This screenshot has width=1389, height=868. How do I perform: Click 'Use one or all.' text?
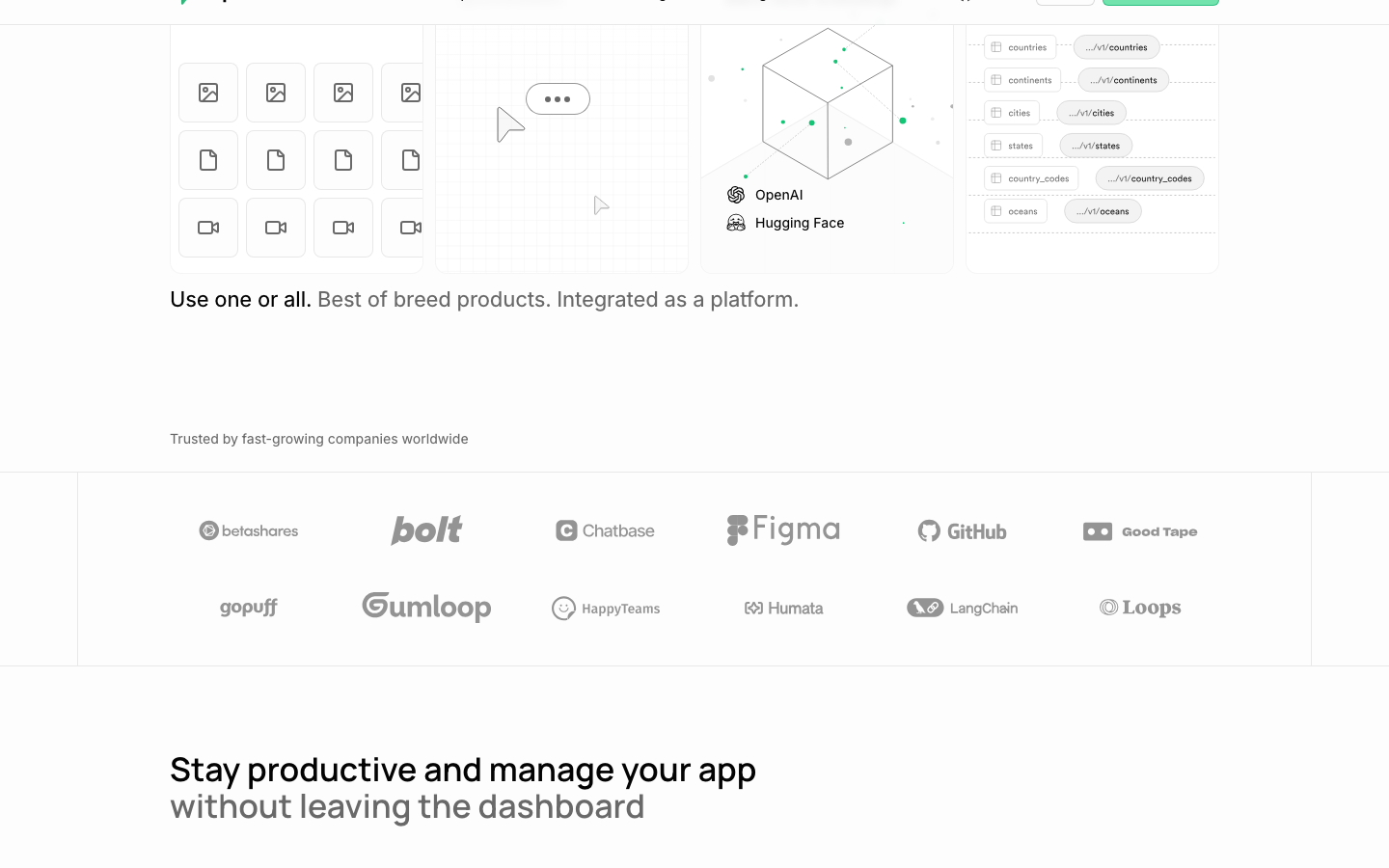(240, 300)
